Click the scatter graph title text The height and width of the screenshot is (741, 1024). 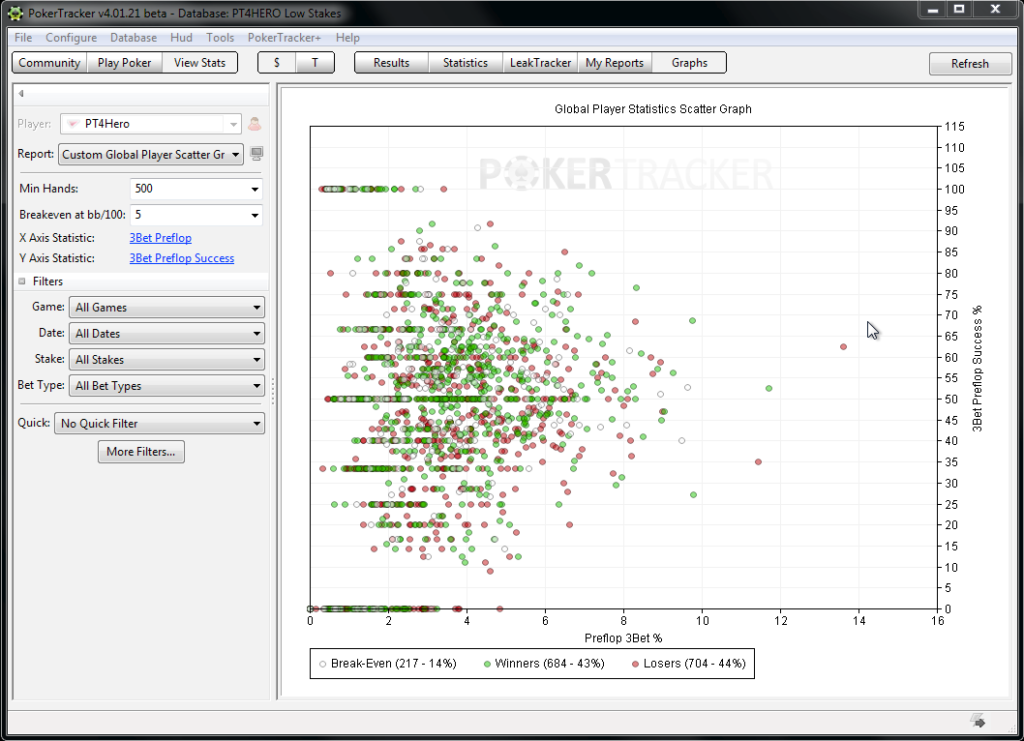click(x=653, y=109)
